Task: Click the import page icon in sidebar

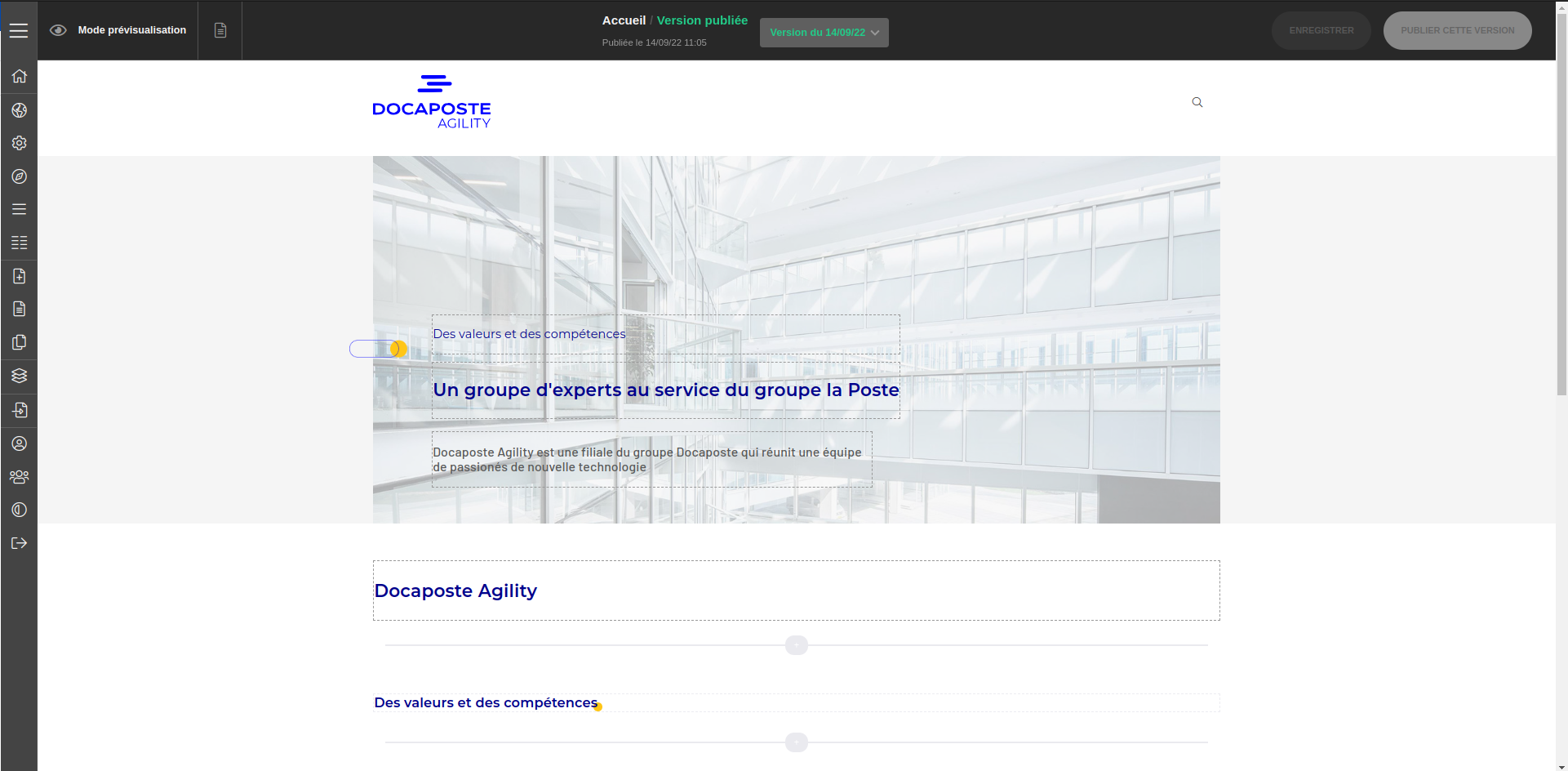Action: pyautogui.click(x=20, y=410)
